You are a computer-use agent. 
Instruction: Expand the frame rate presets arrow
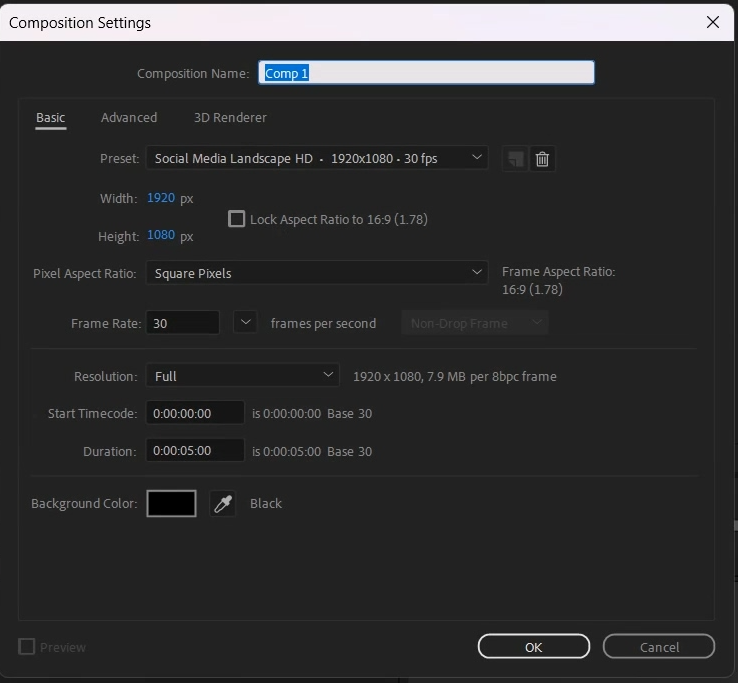click(245, 322)
